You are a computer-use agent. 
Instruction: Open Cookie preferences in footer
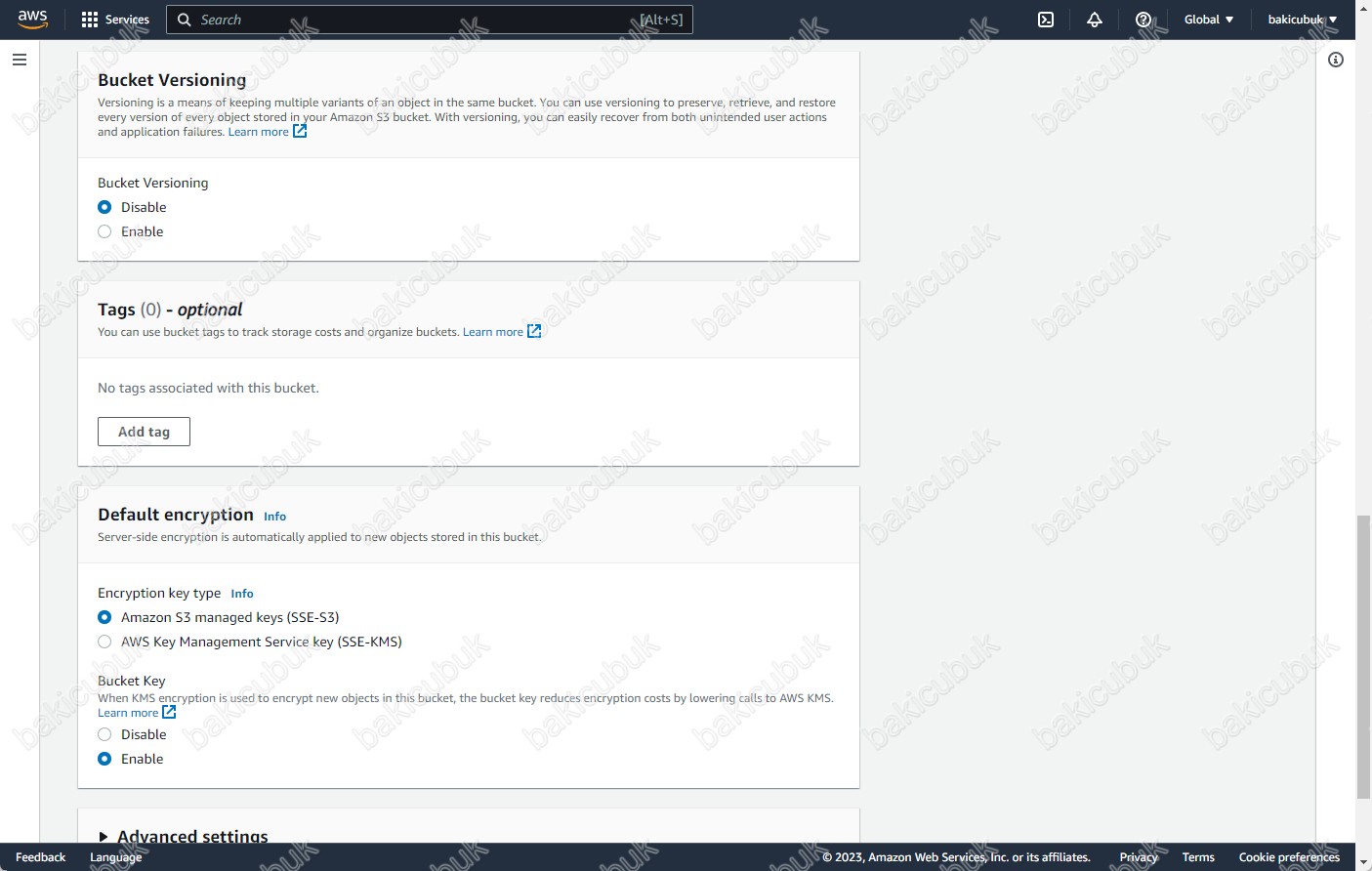(1289, 857)
